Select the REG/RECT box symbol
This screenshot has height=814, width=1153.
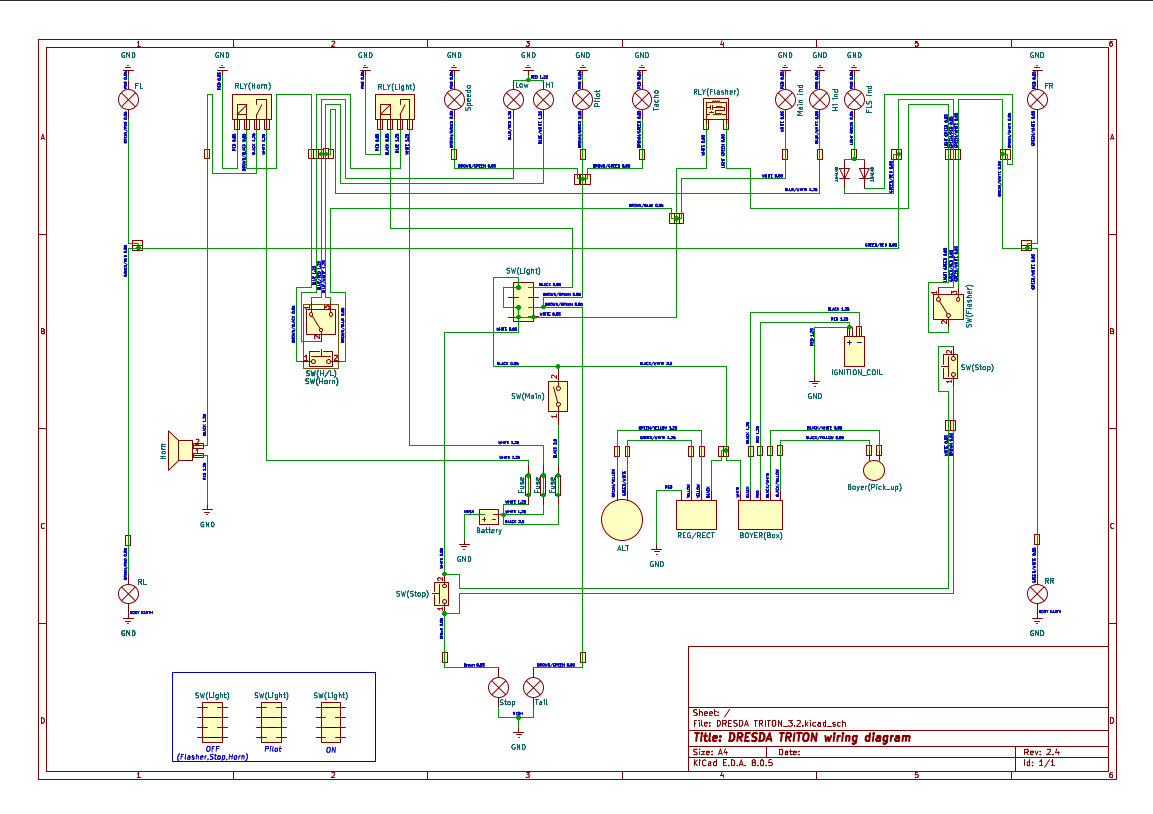point(696,515)
